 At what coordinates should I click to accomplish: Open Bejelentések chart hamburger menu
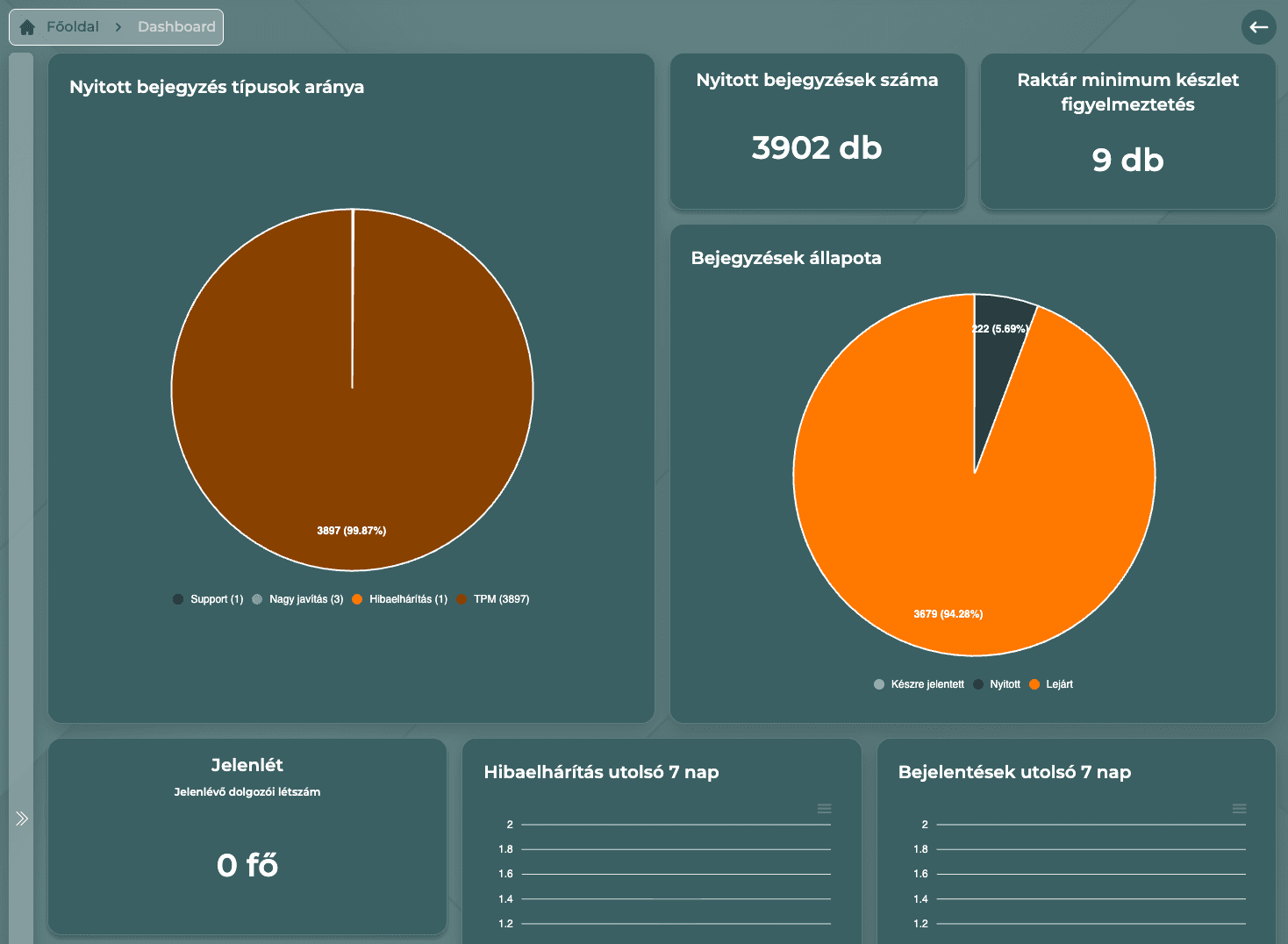(x=1239, y=808)
